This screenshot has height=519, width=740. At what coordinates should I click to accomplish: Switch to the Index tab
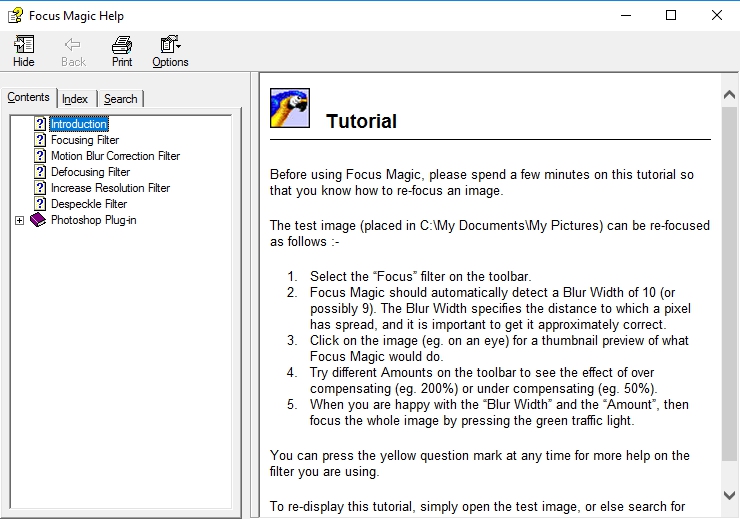pyautogui.click(x=75, y=99)
